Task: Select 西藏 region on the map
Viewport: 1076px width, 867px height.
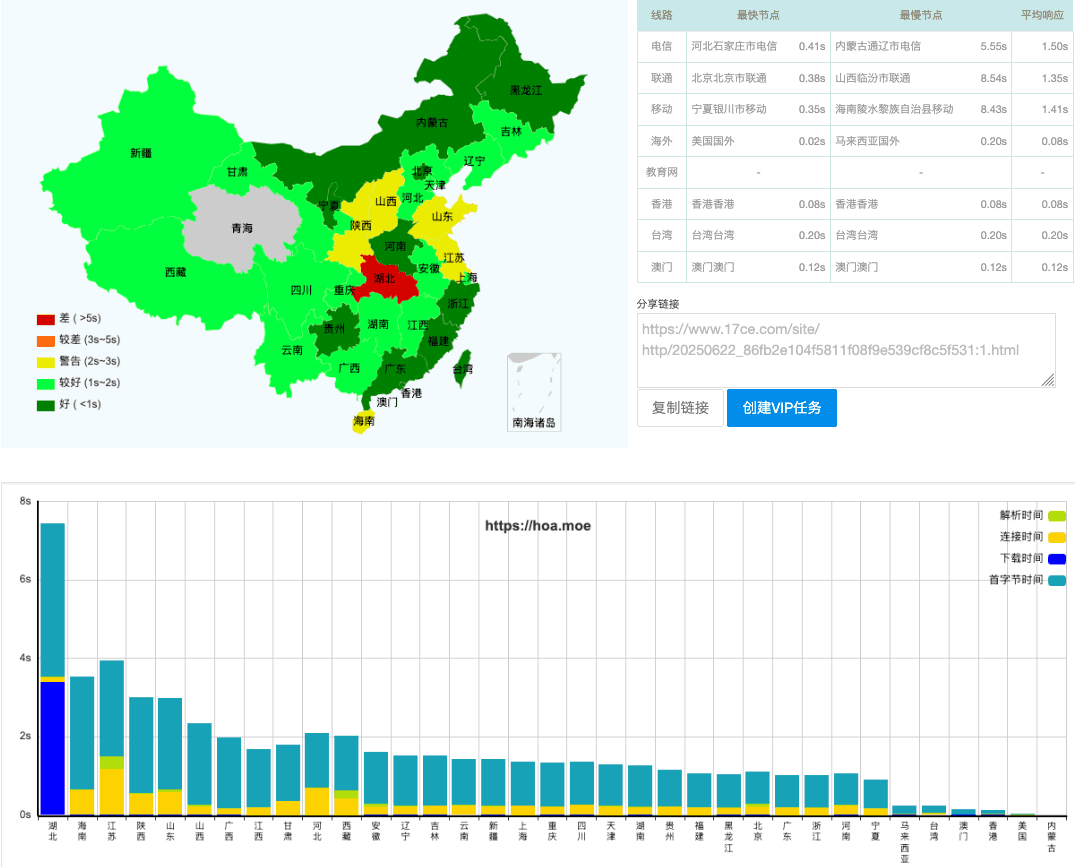Action: coord(176,273)
